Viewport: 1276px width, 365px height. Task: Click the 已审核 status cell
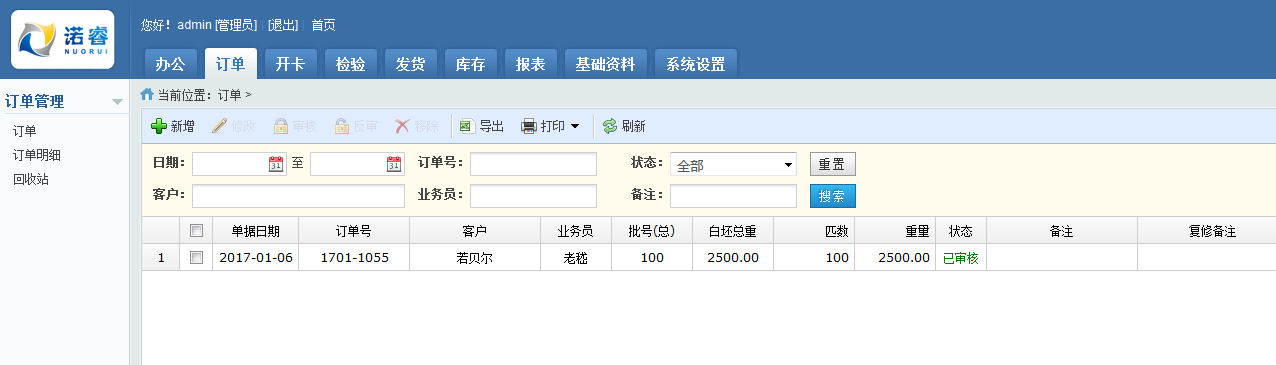tap(961, 257)
